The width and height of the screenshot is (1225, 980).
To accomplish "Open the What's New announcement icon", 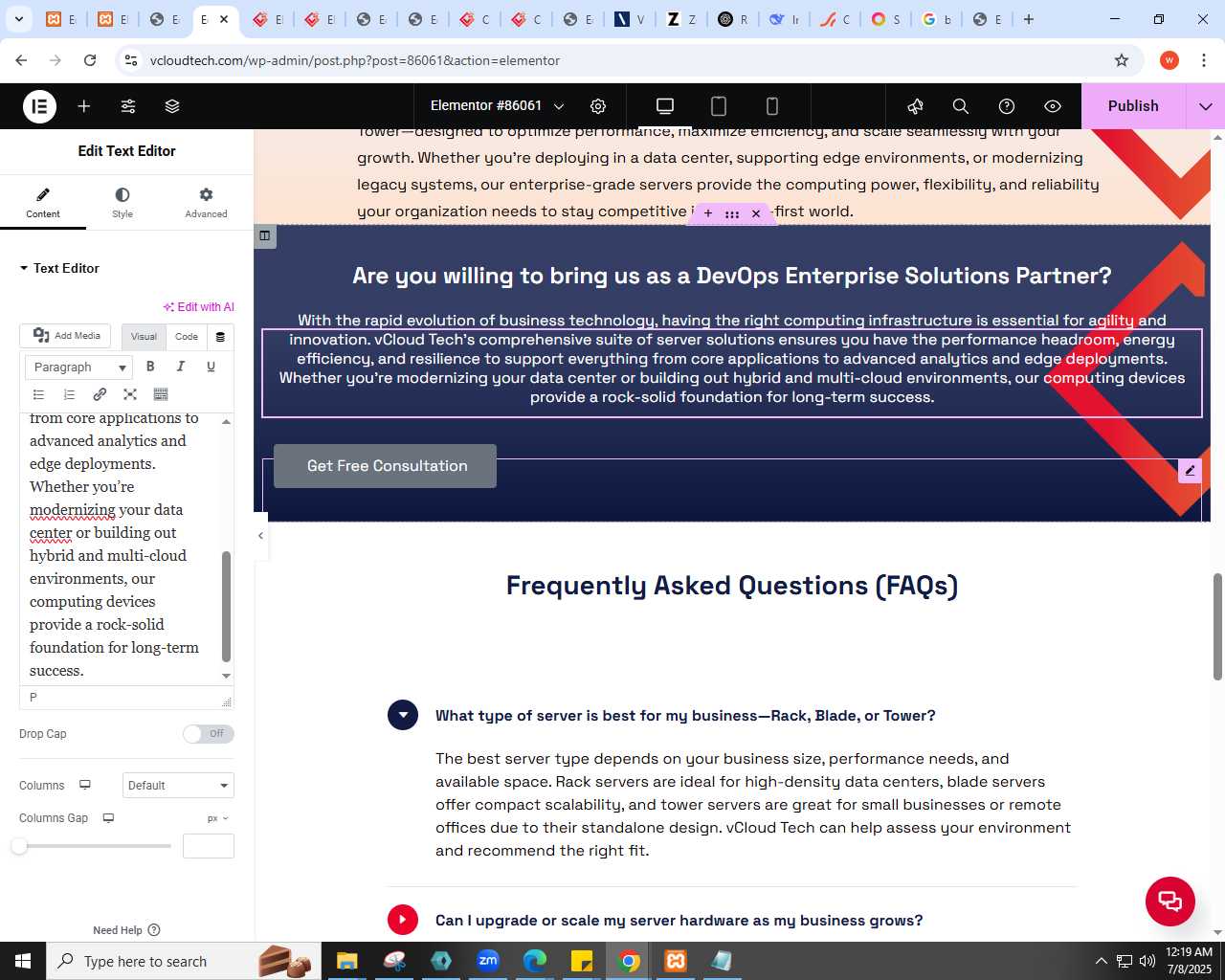I will (916, 106).
